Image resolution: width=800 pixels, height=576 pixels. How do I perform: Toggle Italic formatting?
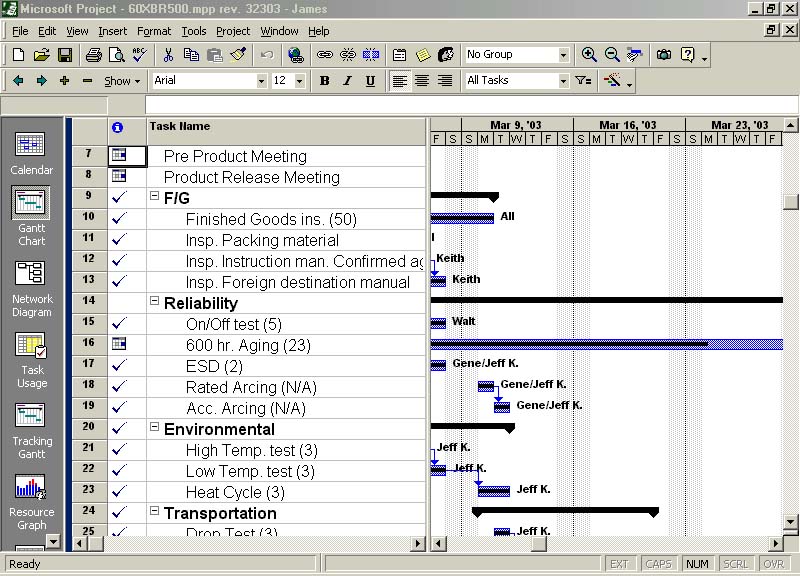(x=347, y=81)
